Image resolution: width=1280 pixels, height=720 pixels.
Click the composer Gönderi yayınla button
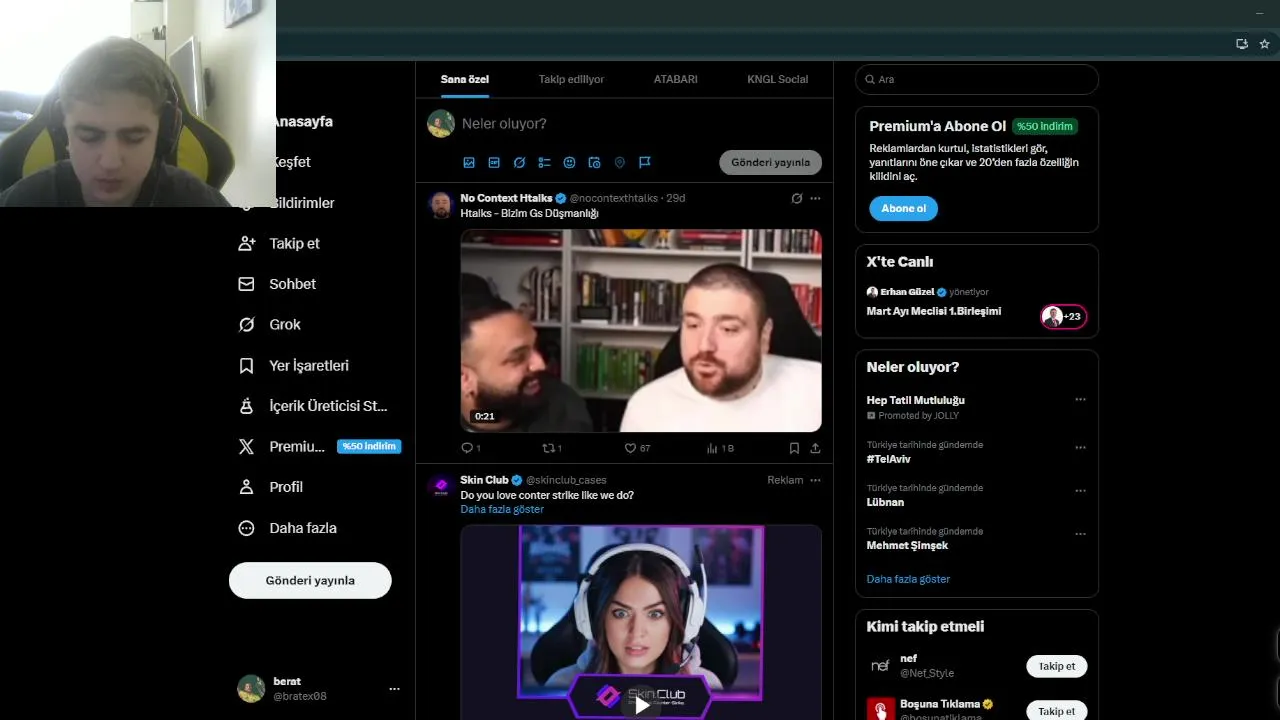coord(770,162)
